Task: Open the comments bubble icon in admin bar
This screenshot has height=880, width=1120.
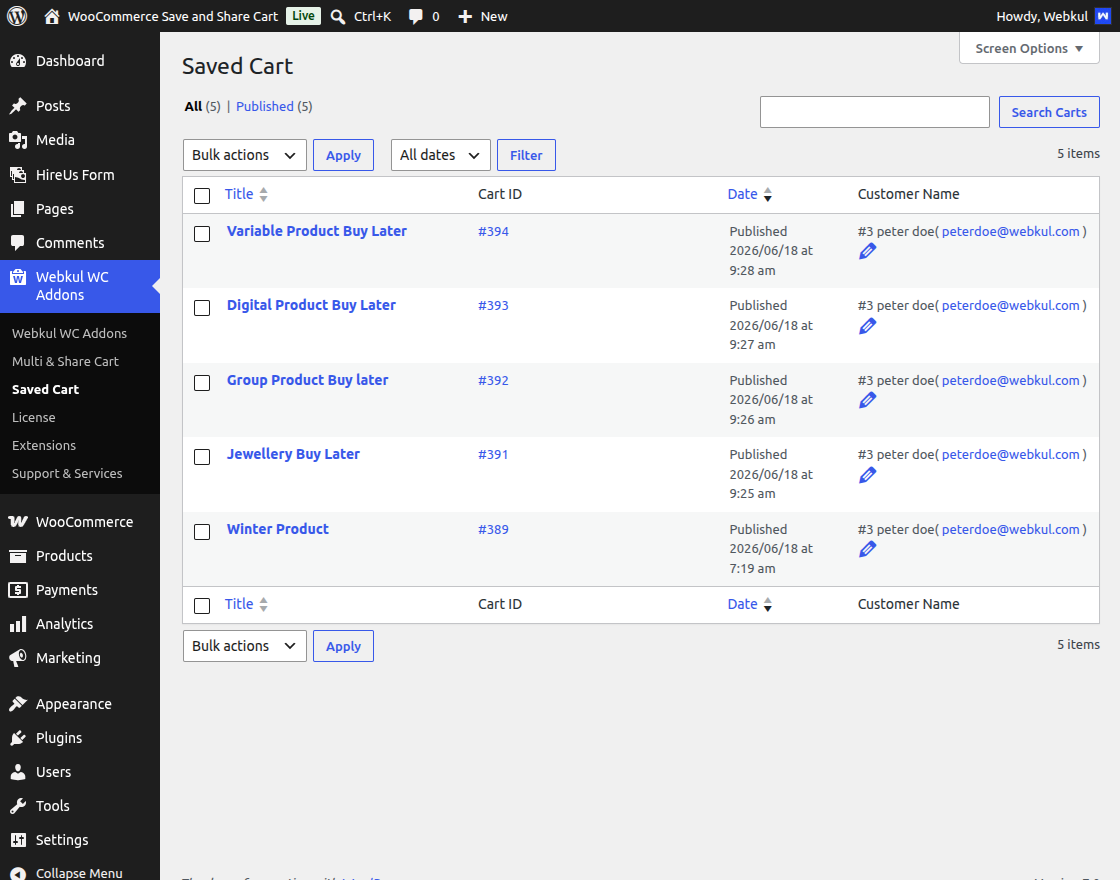Action: [415, 16]
